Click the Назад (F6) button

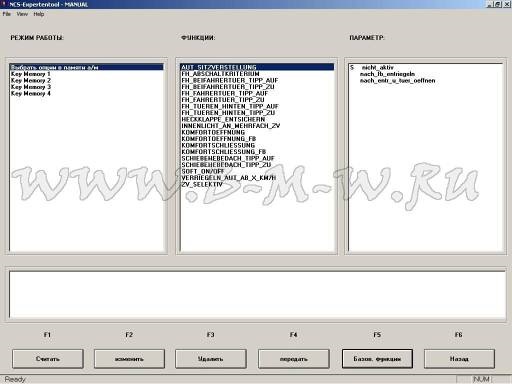click(459, 359)
